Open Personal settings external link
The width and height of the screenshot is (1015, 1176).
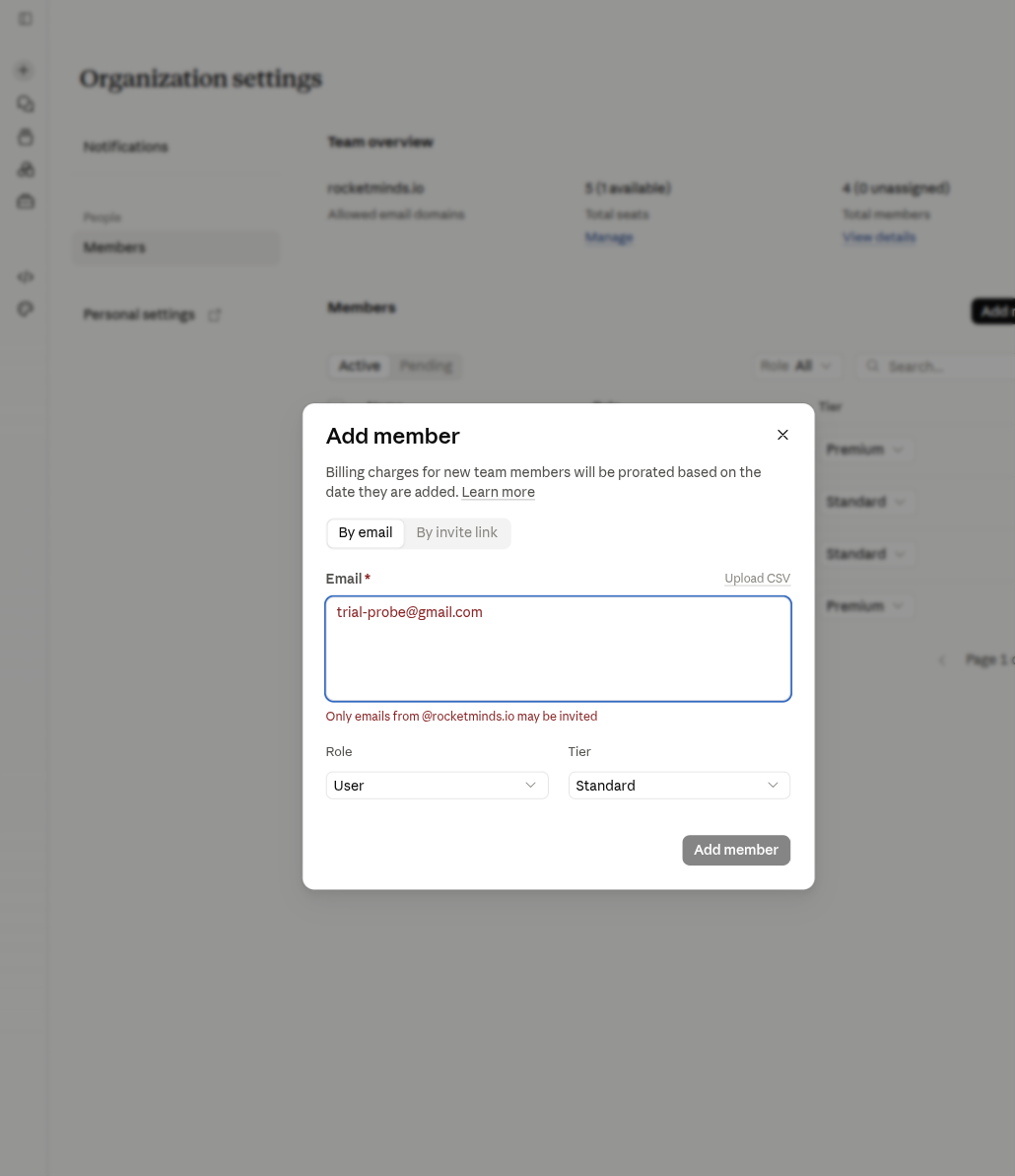click(x=152, y=314)
